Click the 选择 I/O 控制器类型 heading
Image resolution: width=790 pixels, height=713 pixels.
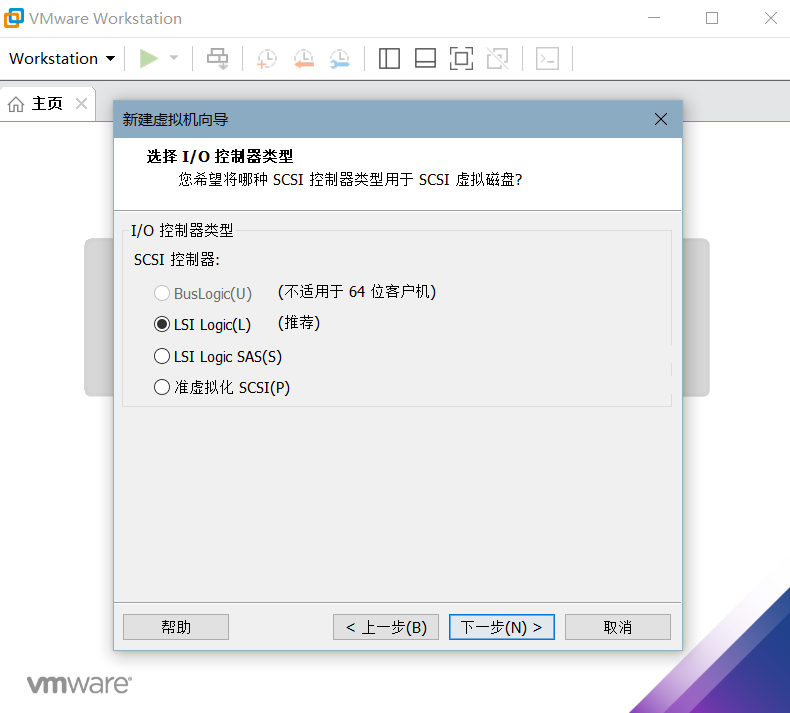tap(220, 156)
